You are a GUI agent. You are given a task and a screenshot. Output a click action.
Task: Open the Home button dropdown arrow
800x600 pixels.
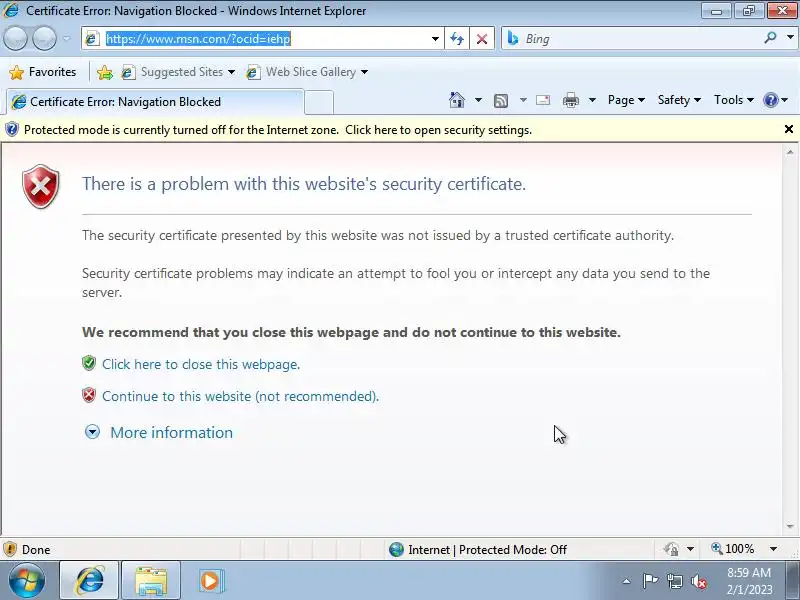tap(478, 100)
